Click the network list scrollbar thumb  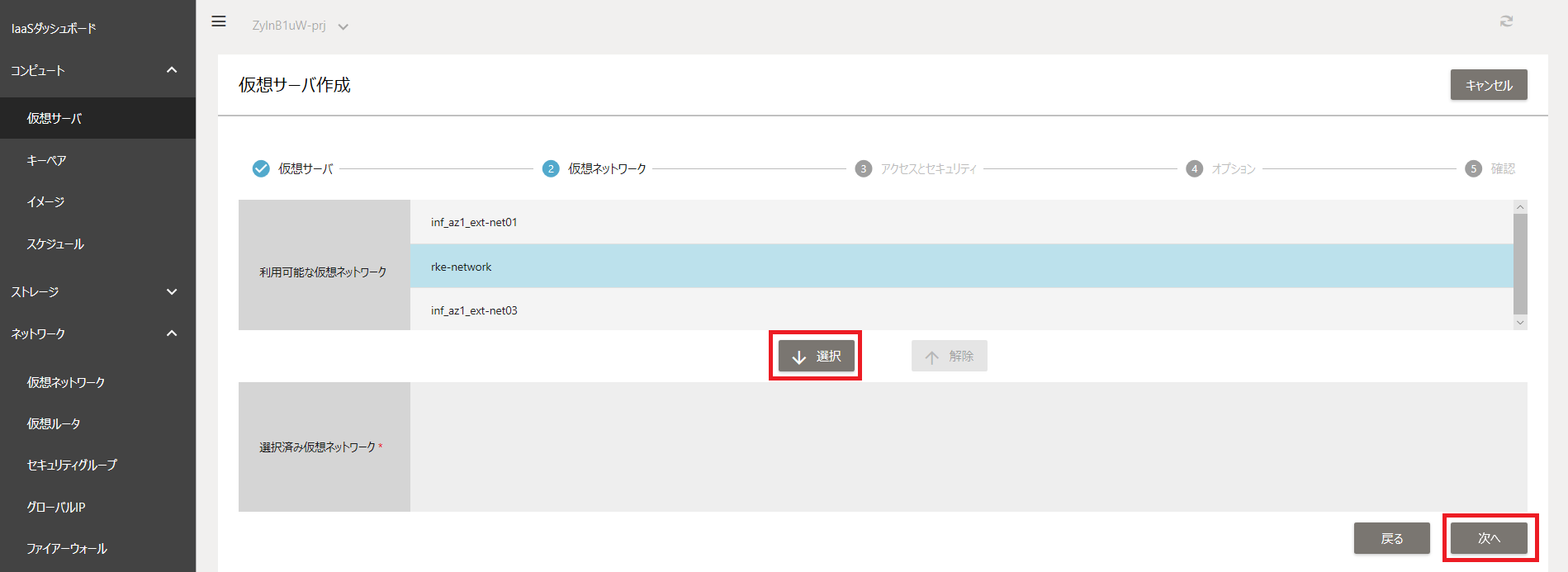click(x=1520, y=264)
